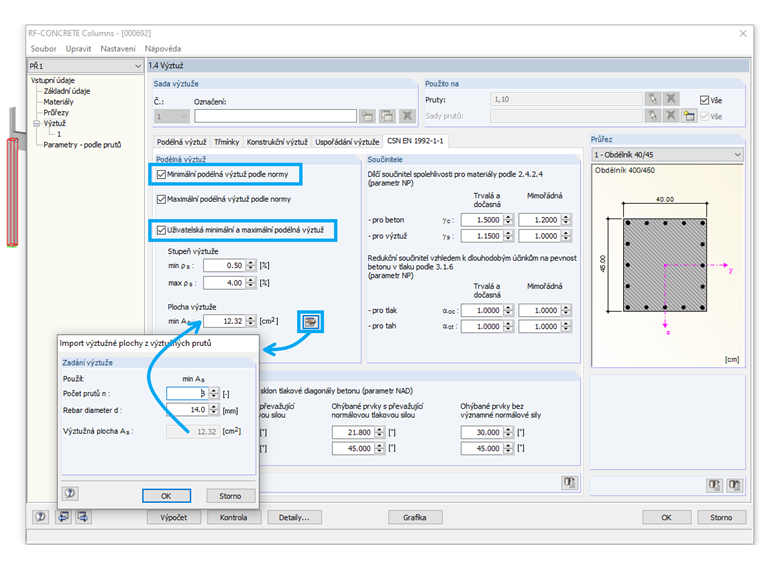Click the Grafika button
The height and width of the screenshot is (570, 760).
pos(415,517)
